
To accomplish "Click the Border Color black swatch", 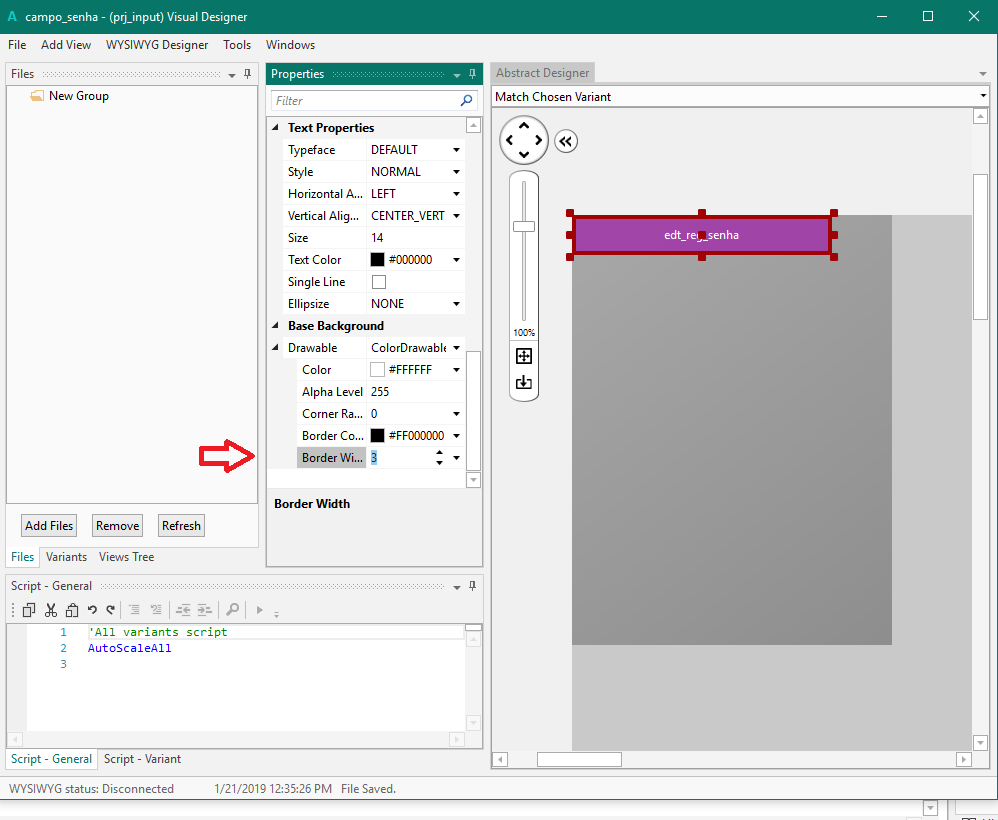I will click(377, 435).
